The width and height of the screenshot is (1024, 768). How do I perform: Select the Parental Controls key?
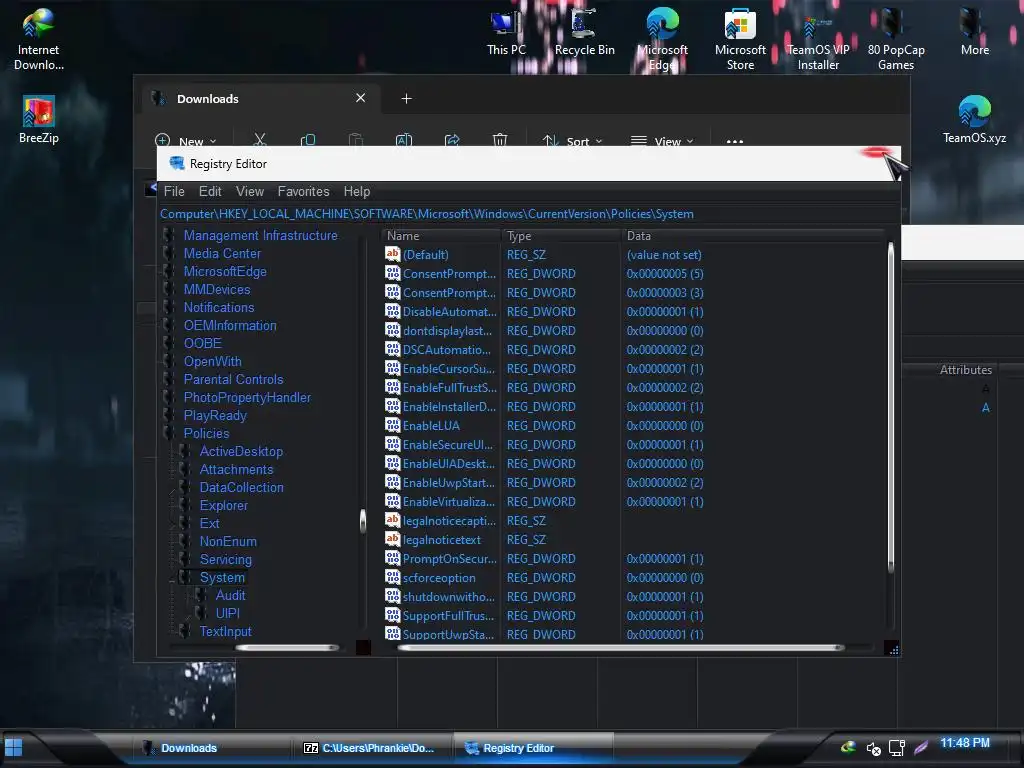pyautogui.click(x=233, y=379)
